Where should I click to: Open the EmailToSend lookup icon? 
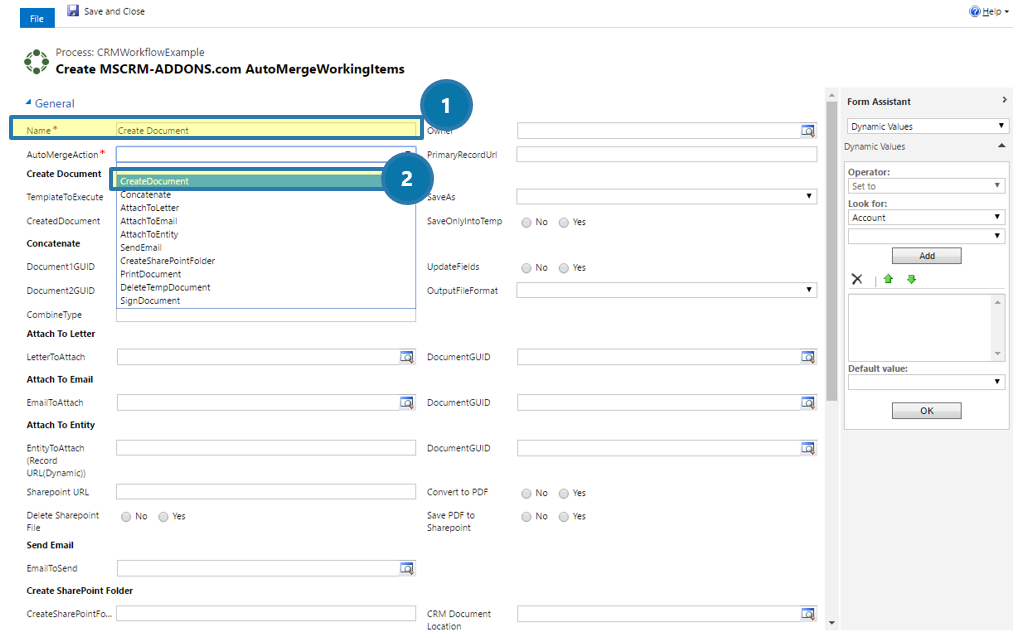(x=406, y=568)
